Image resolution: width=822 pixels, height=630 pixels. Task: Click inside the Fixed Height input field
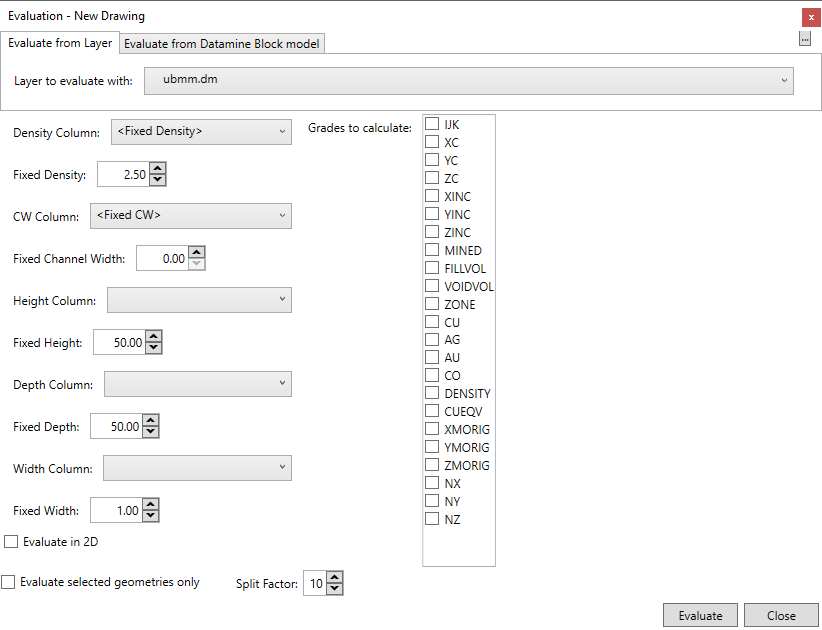coord(118,343)
